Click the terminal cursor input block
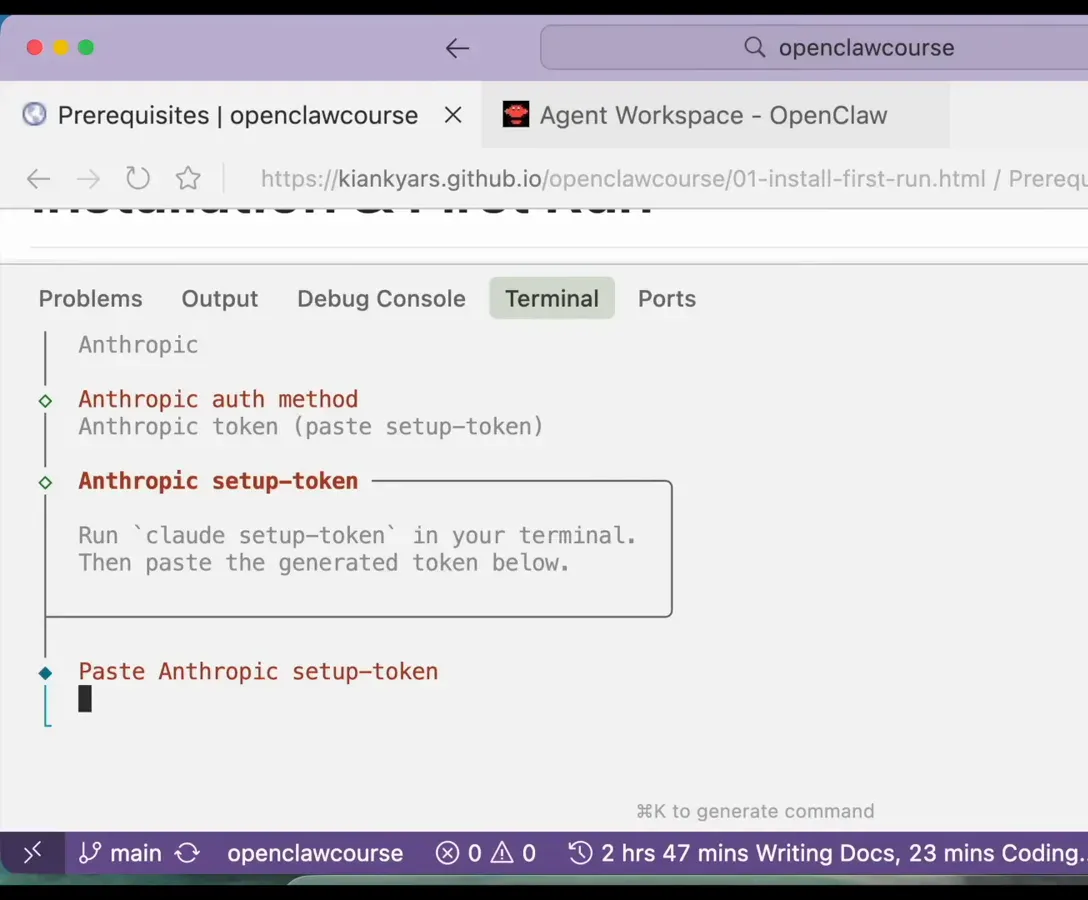 [x=85, y=699]
